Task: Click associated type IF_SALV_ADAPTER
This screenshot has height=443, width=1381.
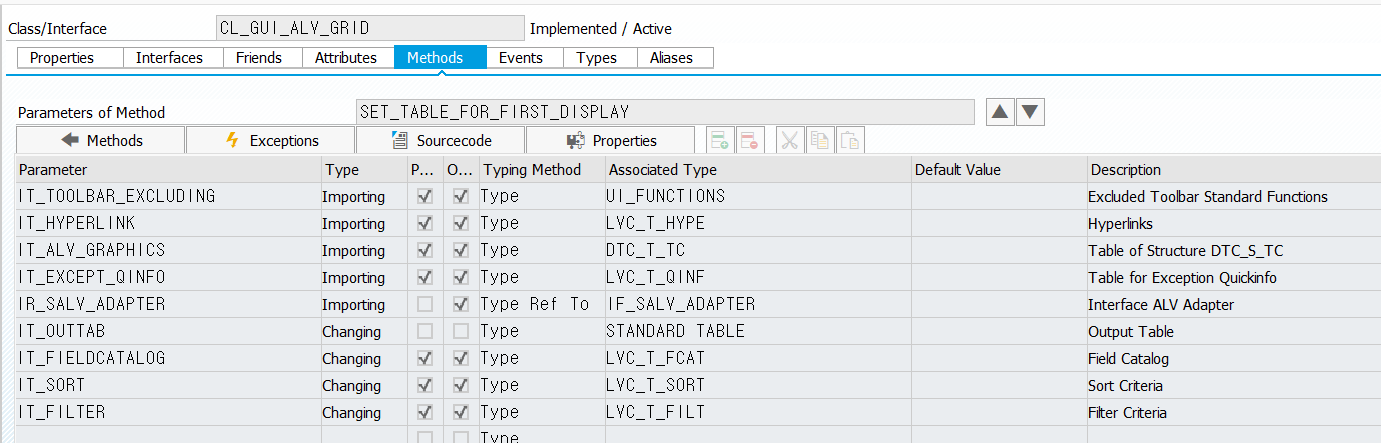Action: coord(758,304)
